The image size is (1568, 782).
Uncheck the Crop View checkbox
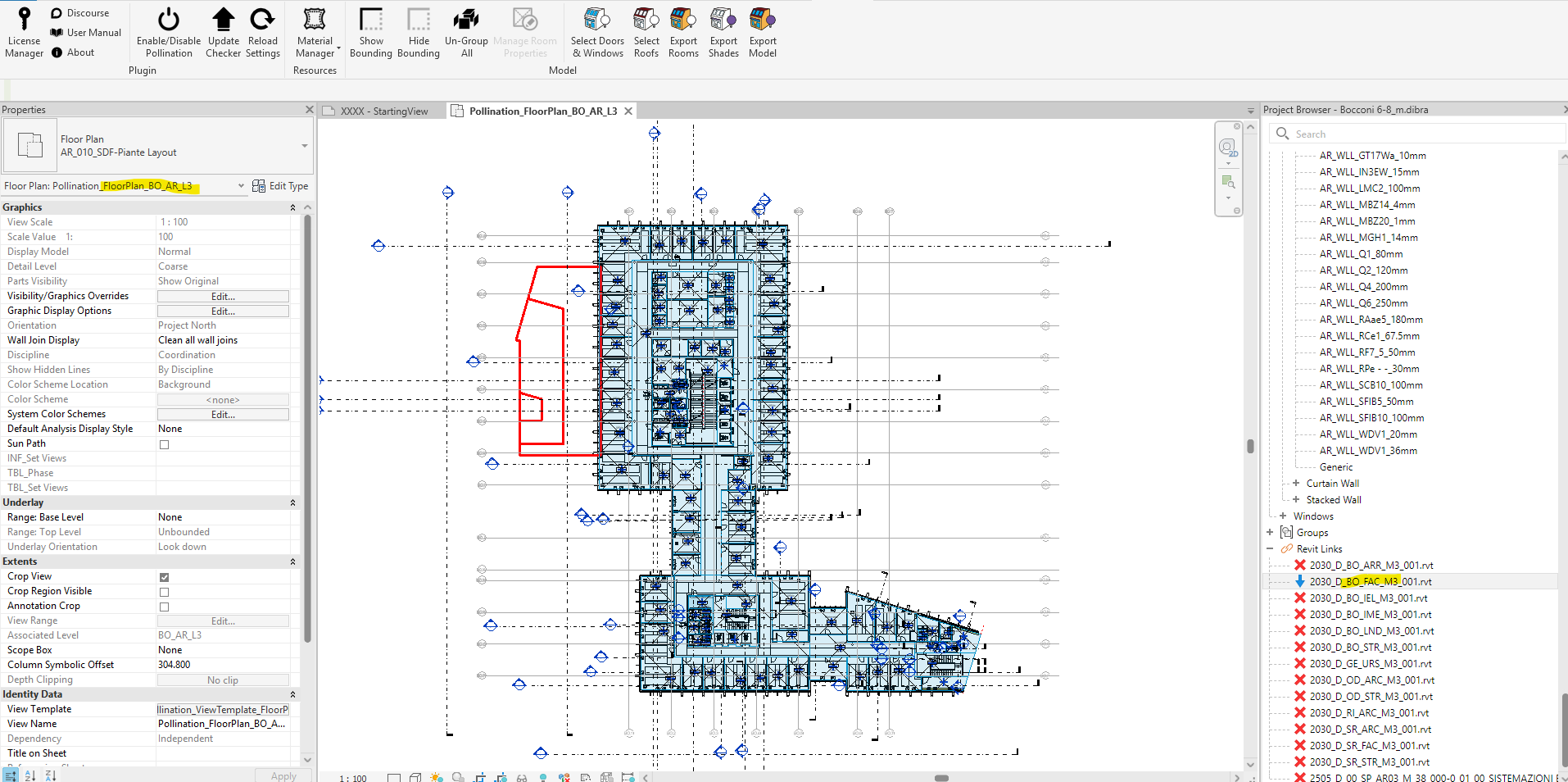[x=164, y=576]
